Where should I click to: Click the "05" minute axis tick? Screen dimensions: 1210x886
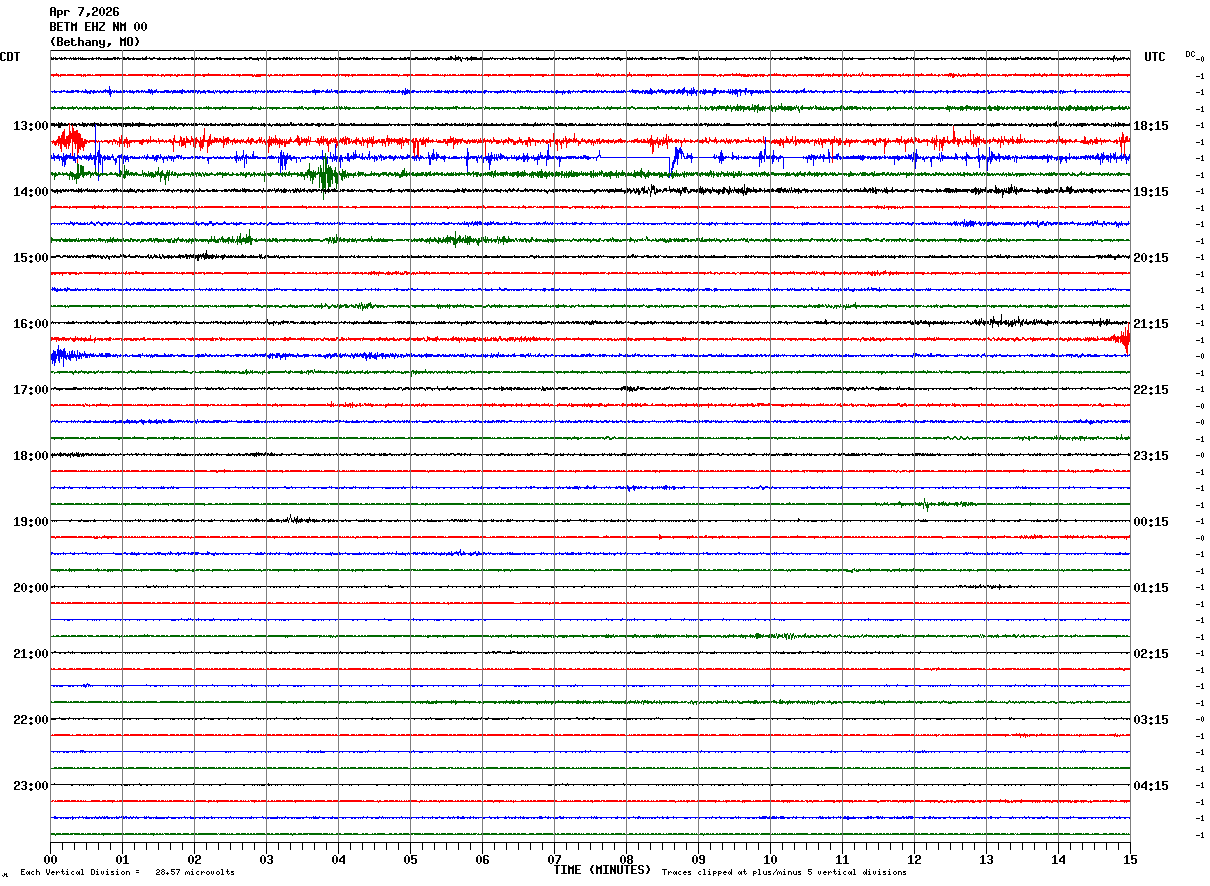410,859
